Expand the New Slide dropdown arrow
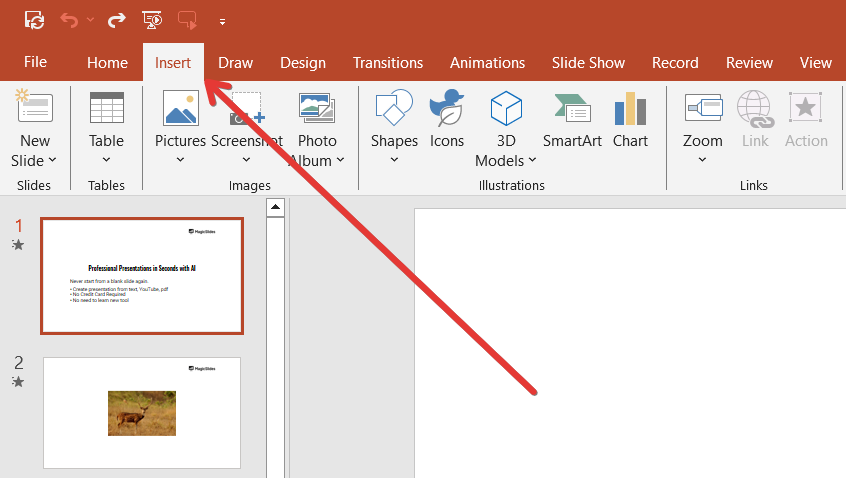The height and width of the screenshot is (478, 846). tap(52, 161)
